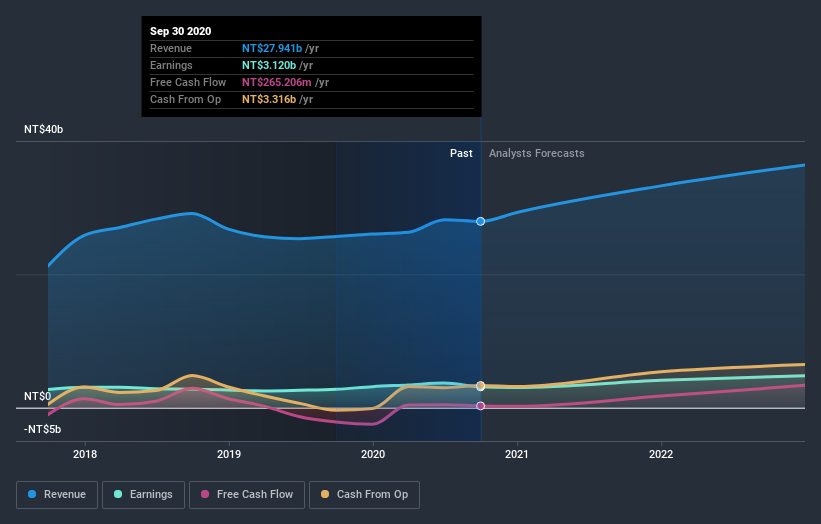Click the NT$265.206m free cash flow value

pyautogui.click(x=276, y=82)
